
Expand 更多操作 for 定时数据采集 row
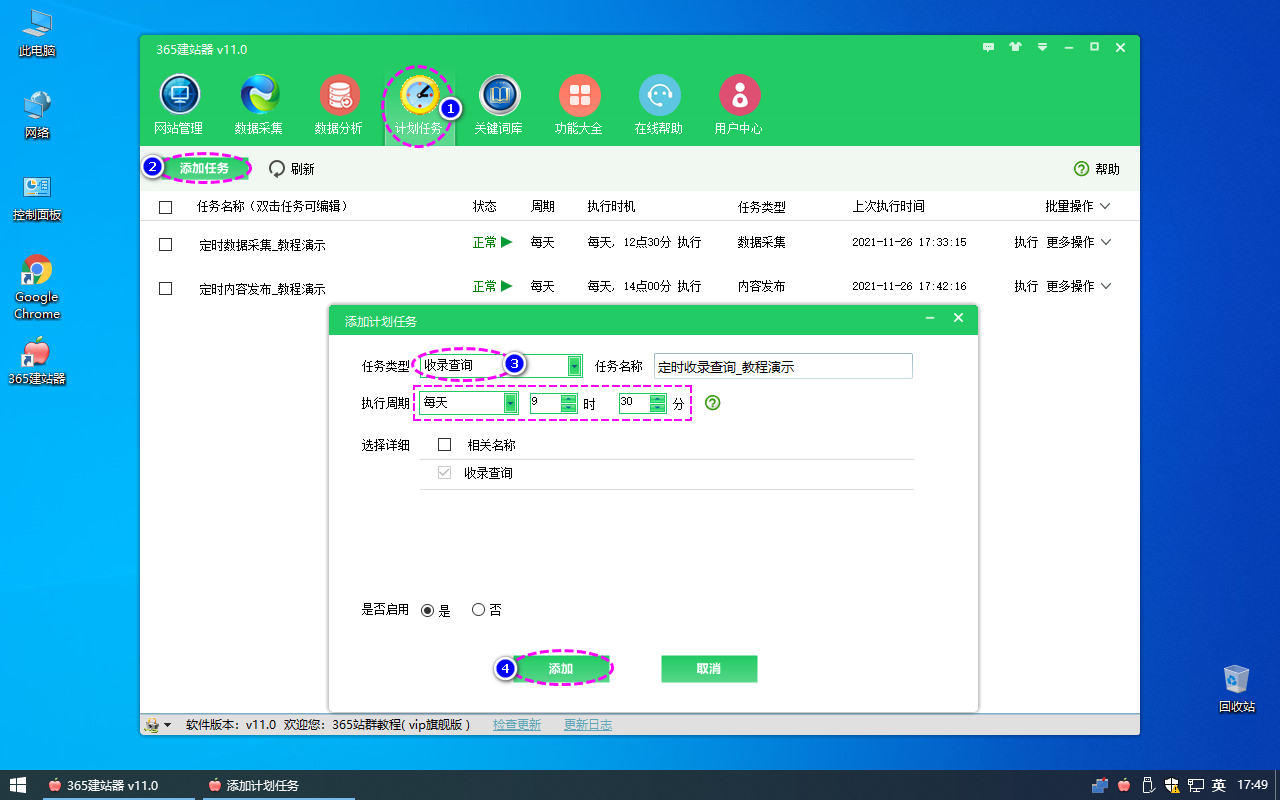[1078, 242]
